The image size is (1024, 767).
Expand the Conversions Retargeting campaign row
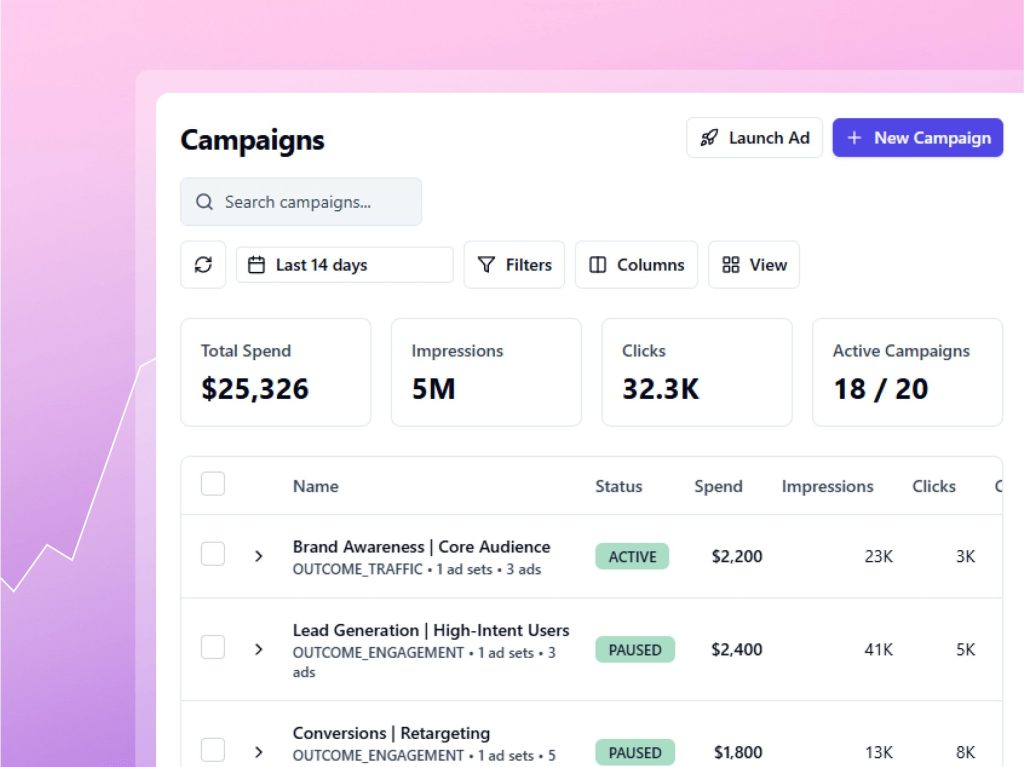tap(258, 752)
